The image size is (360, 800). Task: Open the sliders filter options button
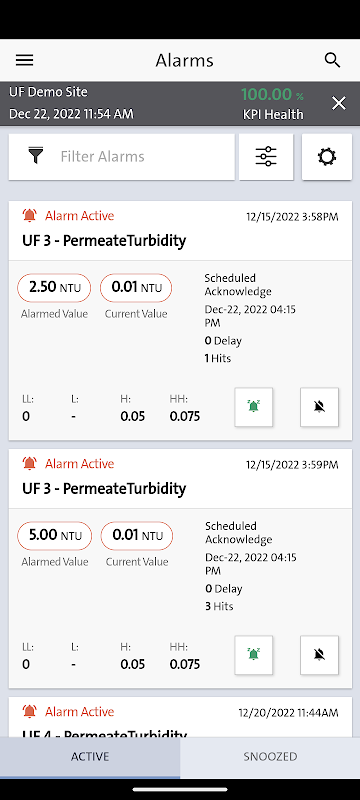(266, 157)
